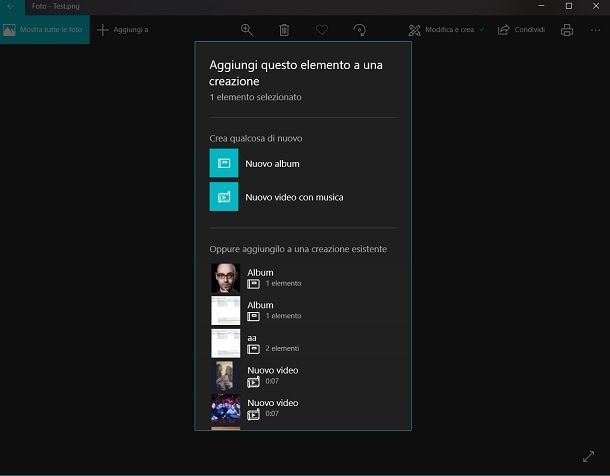Open 'Mostra tutte le foto' view
Image resolution: width=610 pixels, height=476 pixels.
(x=44, y=30)
